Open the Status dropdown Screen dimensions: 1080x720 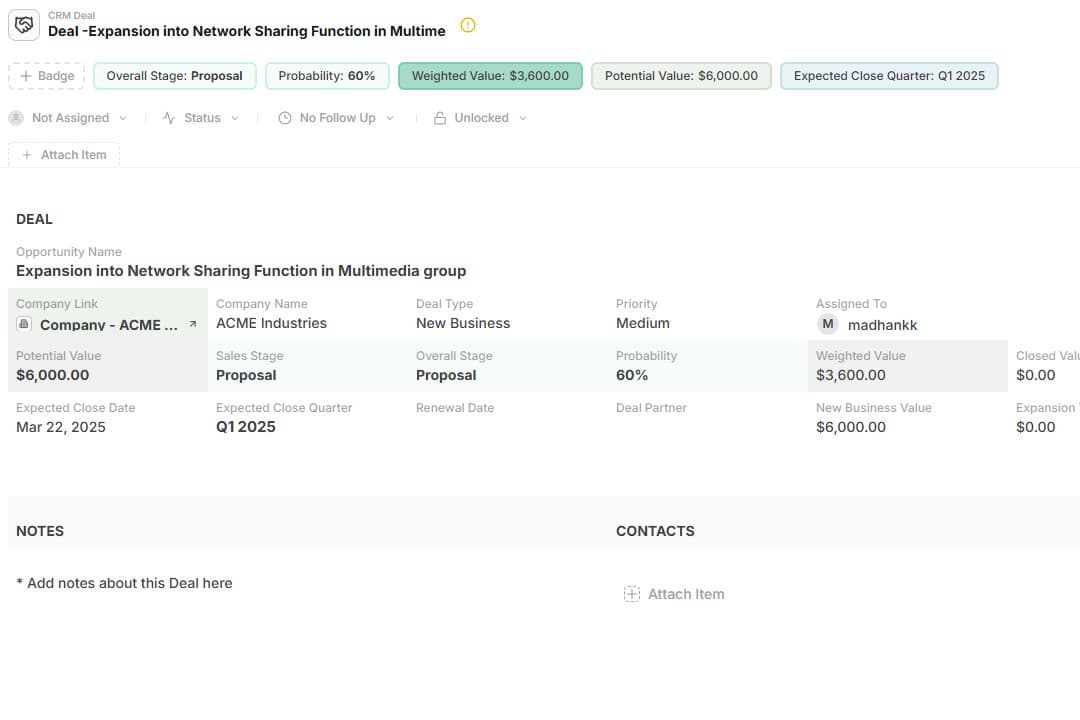(x=201, y=118)
